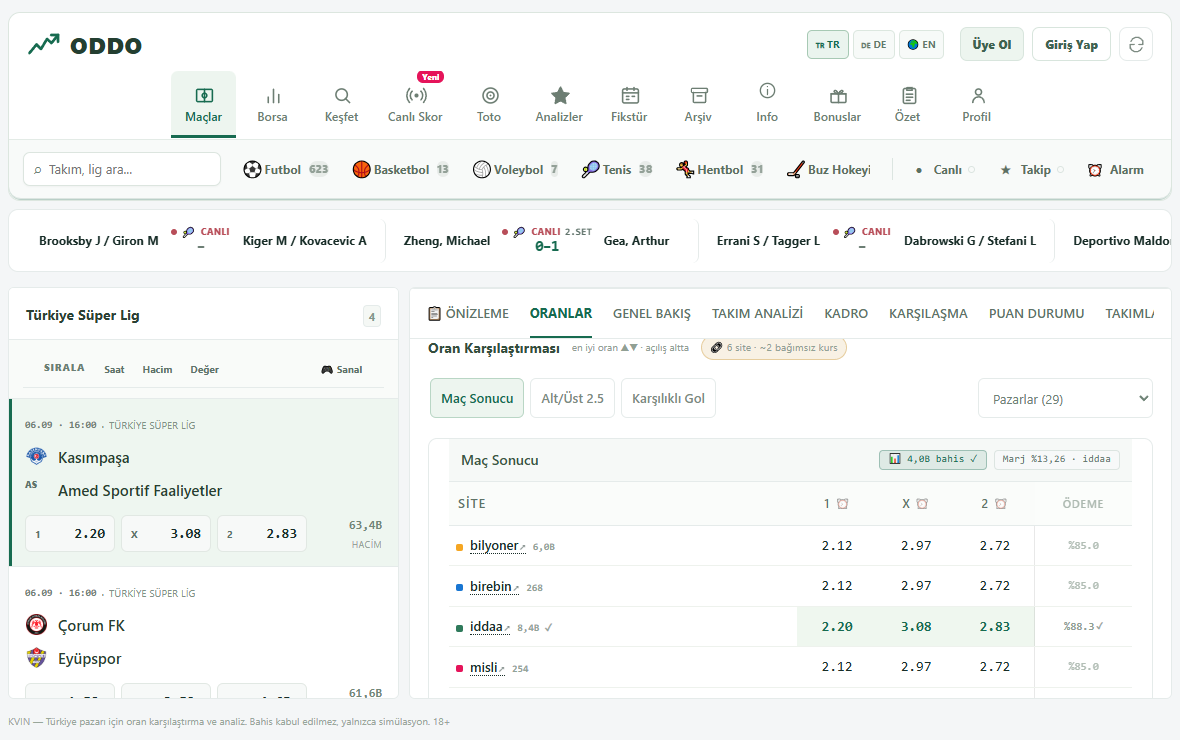Pick Kasımpaşa away odds 2.83
This screenshot has height=740, width=1180.
click(262, 534)
